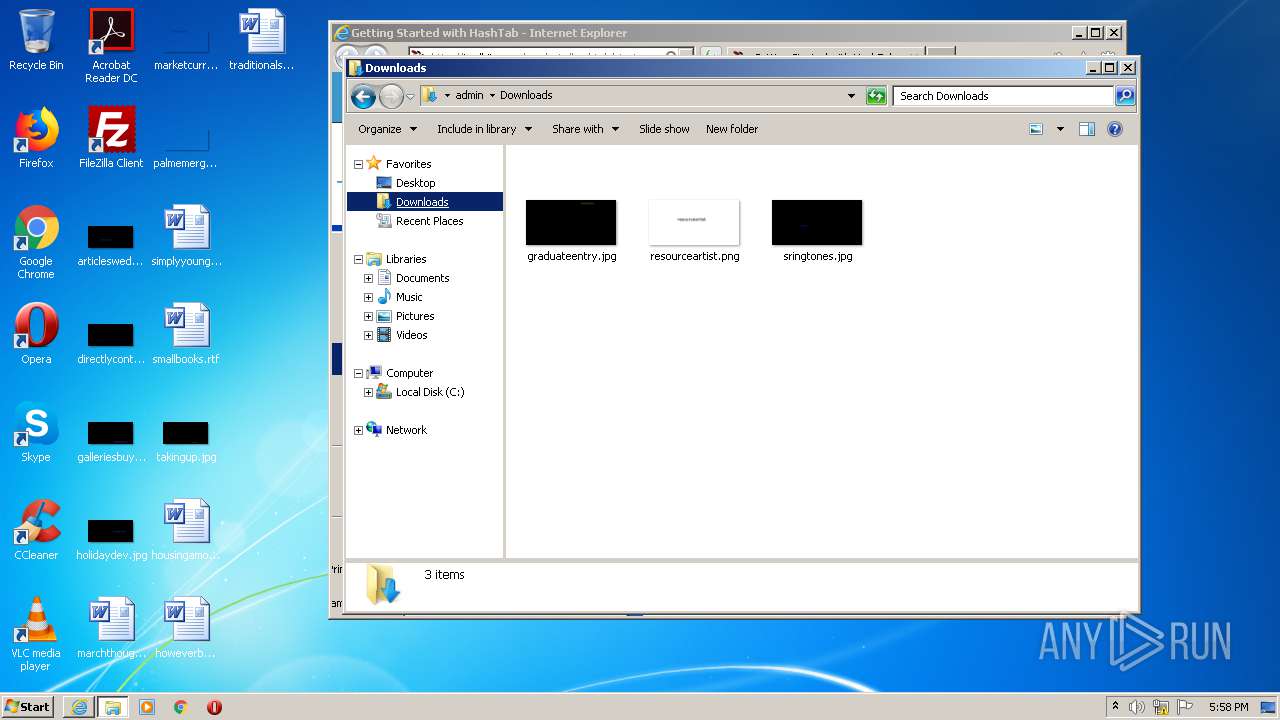The height and width of the screenshot is (720, 1280).
Task: Change the view using the Views icon
Action: coord(1037,129)
